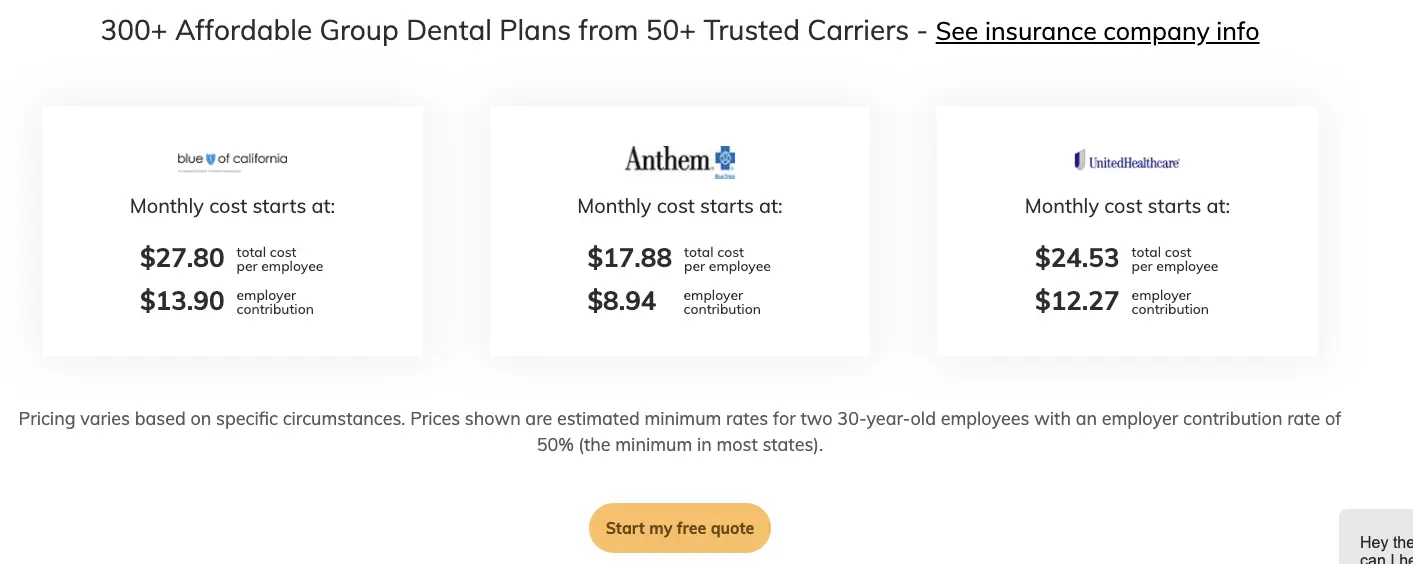Click "Monthly cost starts at" in Blue Shield card
Screen dimensions: 1413x564
(x=232, y=207)
